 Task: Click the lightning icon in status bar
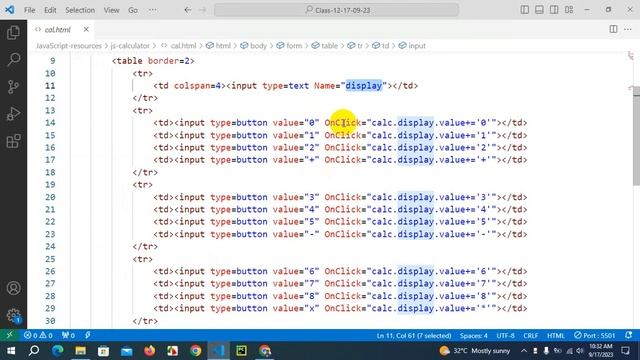88,335
